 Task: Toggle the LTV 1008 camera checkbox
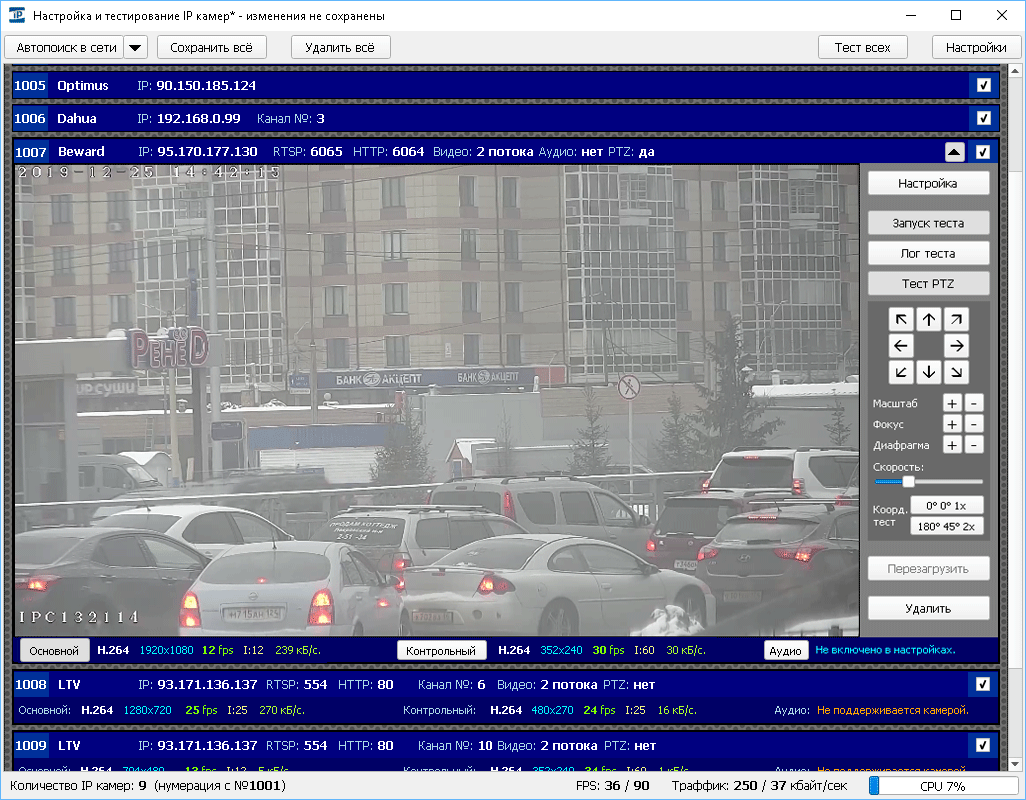pos(983,684)
